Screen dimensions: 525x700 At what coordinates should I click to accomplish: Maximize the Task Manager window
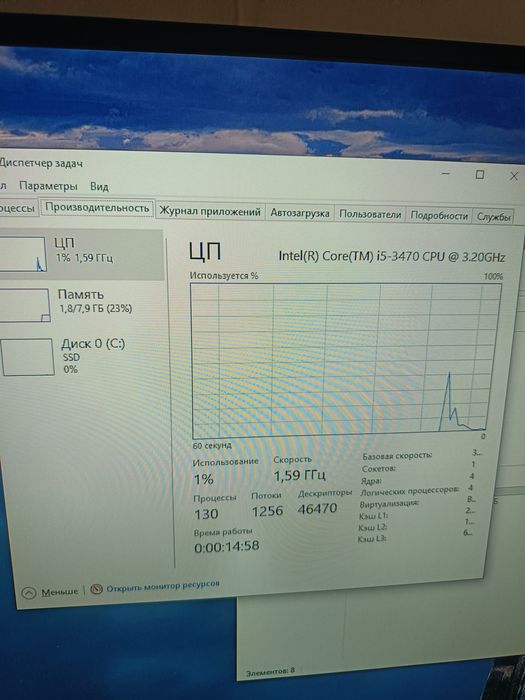[479, 174]
